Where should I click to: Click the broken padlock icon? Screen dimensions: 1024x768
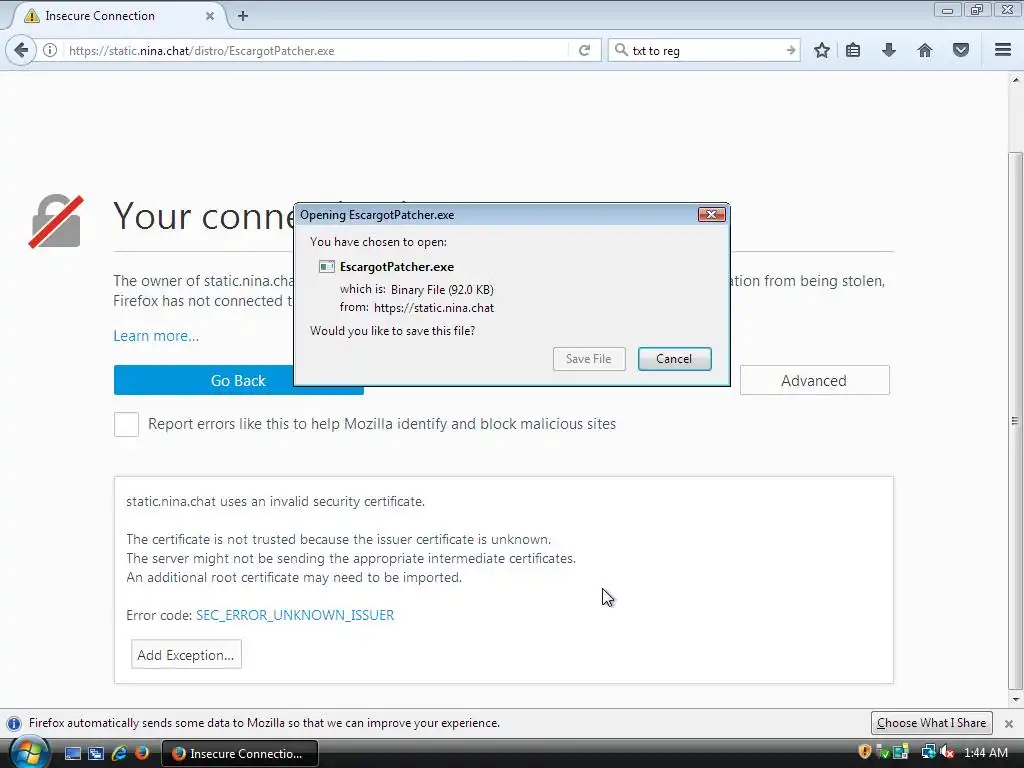click(56, 221)
